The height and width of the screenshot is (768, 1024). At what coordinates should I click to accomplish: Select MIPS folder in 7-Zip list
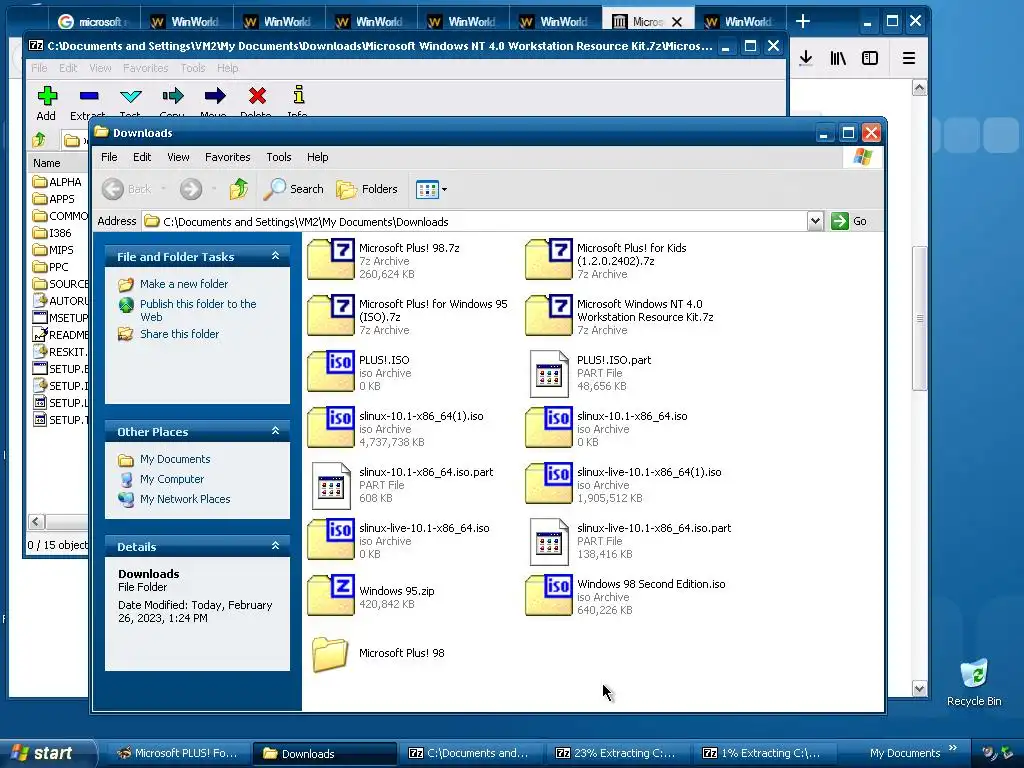tap(54, 249)
